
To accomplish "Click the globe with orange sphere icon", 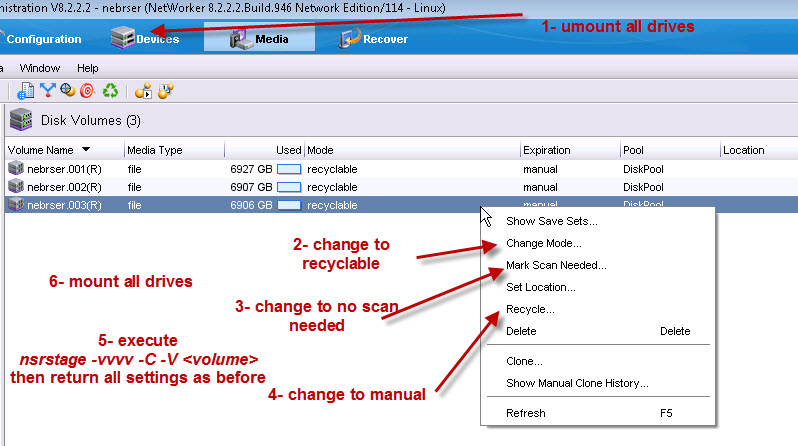I will pyautogui.click(x=67, y=91).
